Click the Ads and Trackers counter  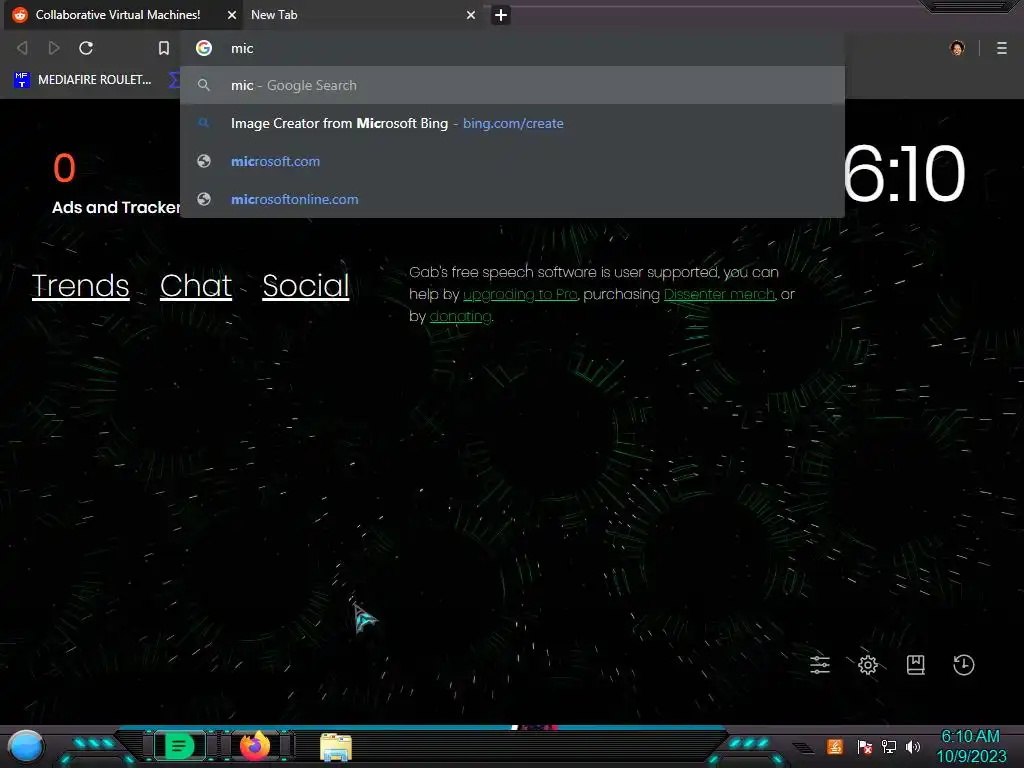click(116, 184)
